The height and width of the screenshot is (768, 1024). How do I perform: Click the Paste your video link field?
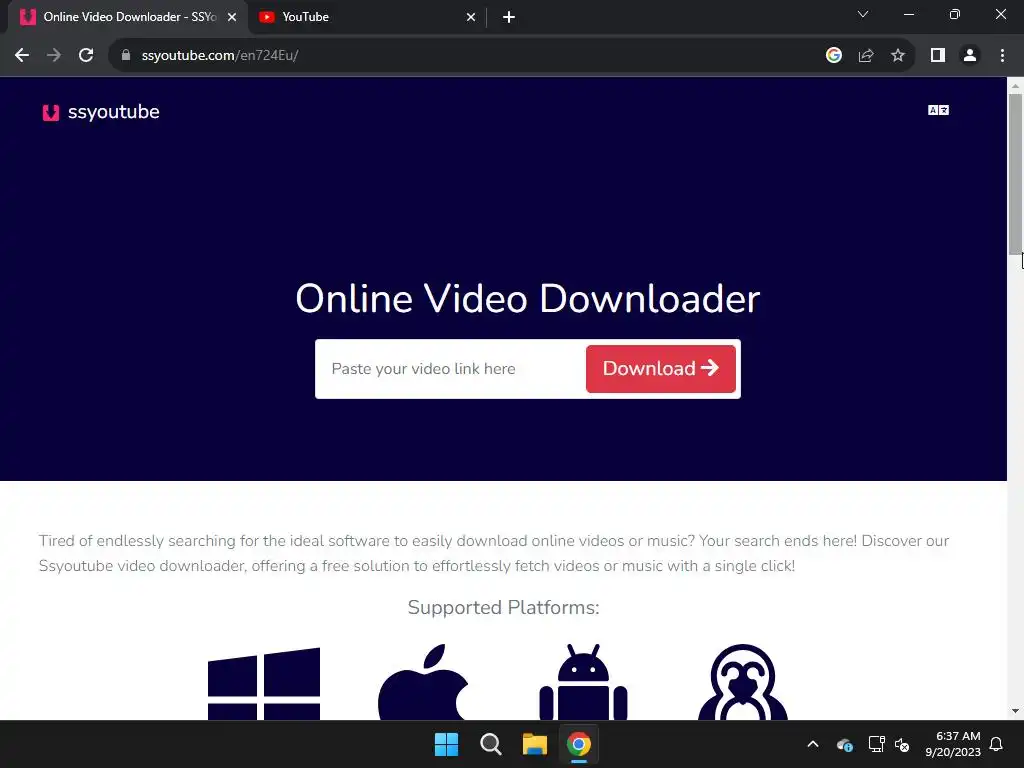tap(451, 369)
